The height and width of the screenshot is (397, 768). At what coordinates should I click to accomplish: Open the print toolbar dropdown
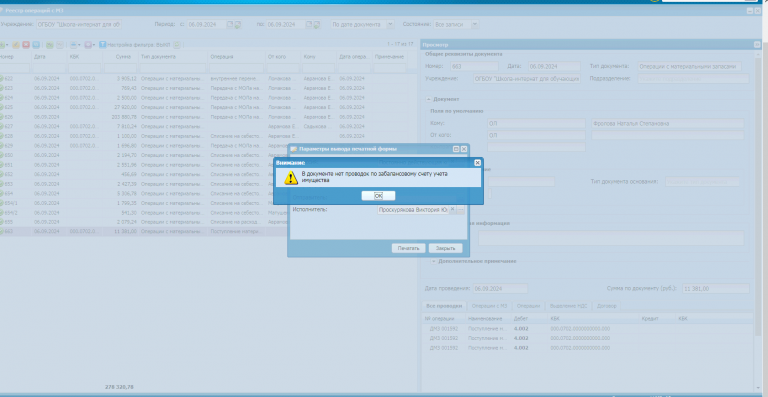[x=75, y=45]
